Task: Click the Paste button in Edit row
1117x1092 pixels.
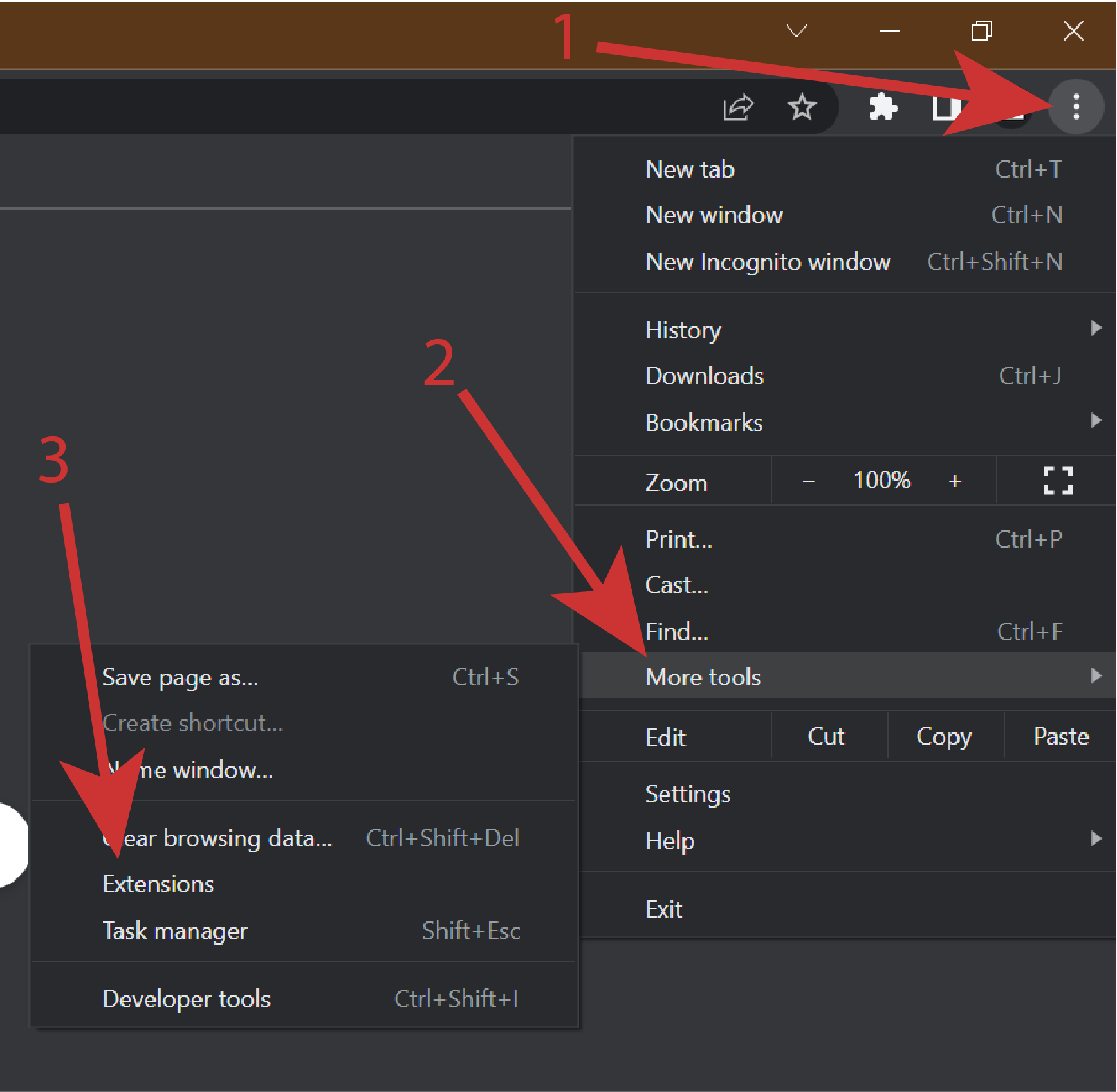Action: [x=1060, y=736]
